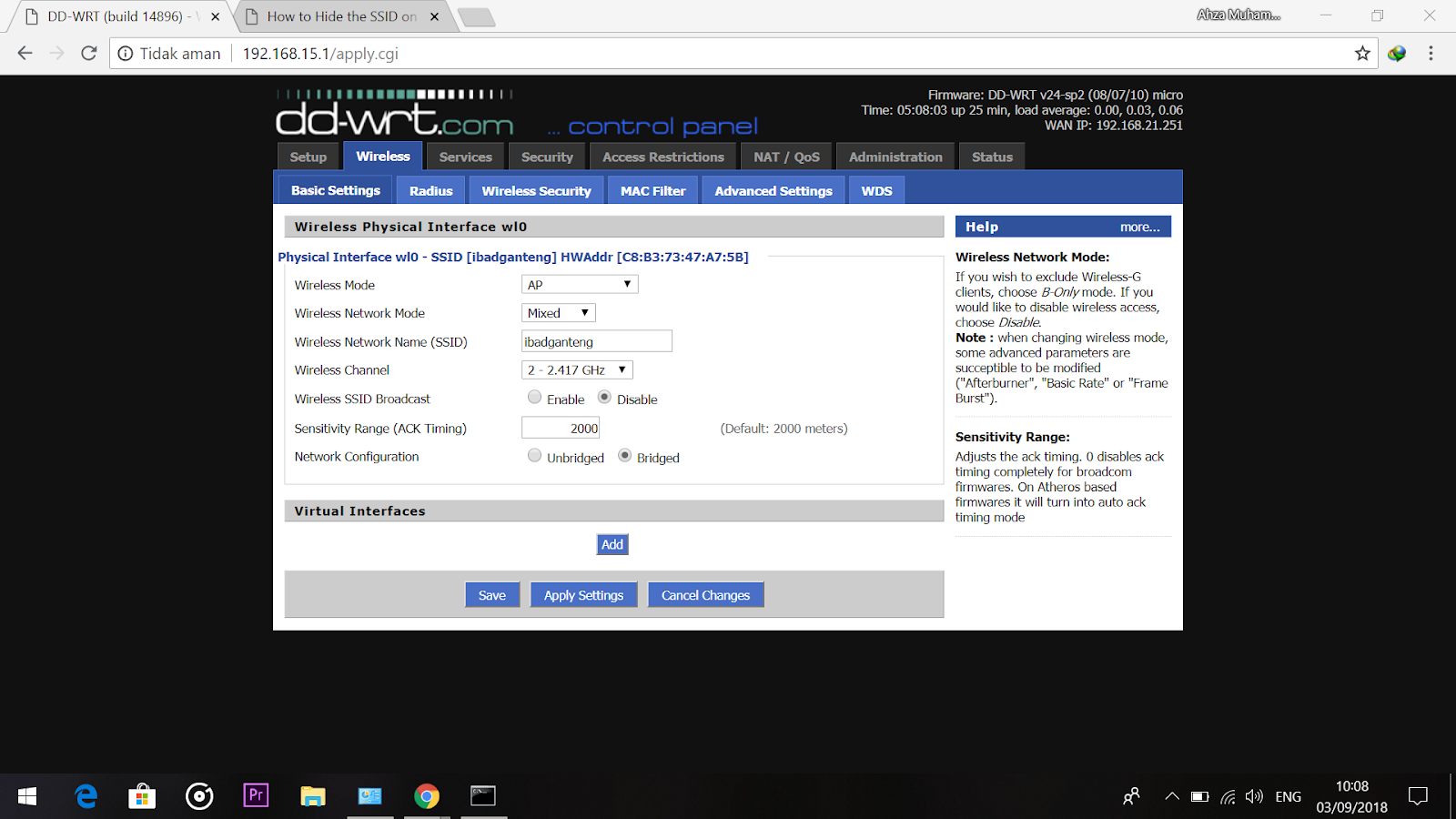Click the more... help link
The width and height of the screenshot is (1456, 819).
click(x=1139, y=226)
